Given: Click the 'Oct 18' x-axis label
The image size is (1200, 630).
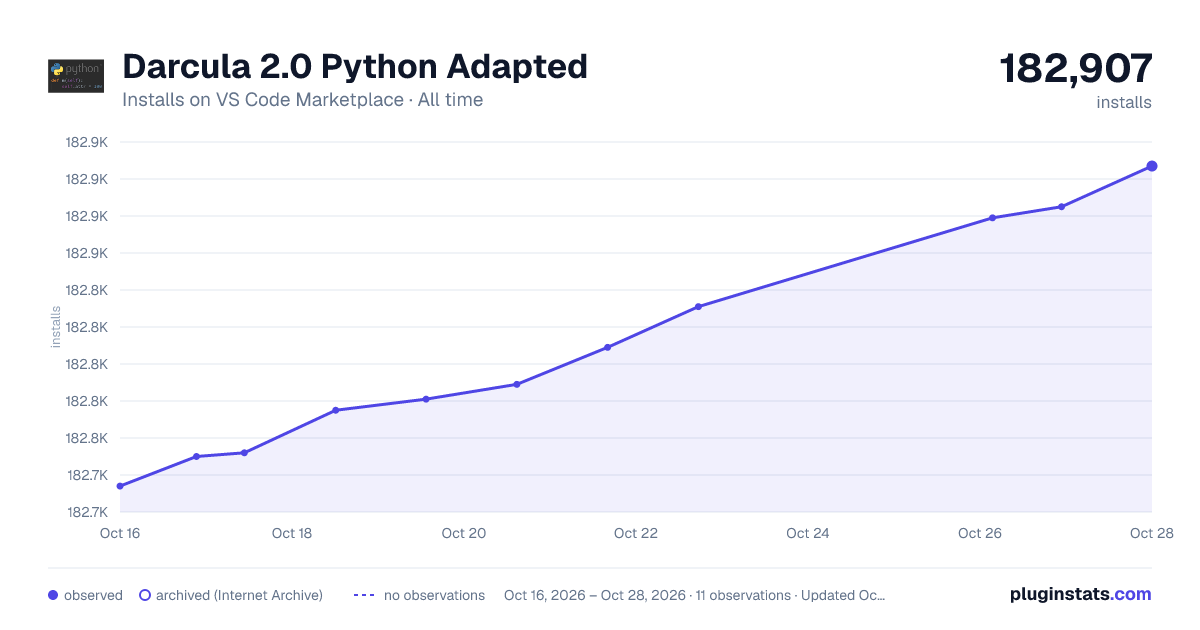Looking at the screenshot, I should tap(292, 533).
